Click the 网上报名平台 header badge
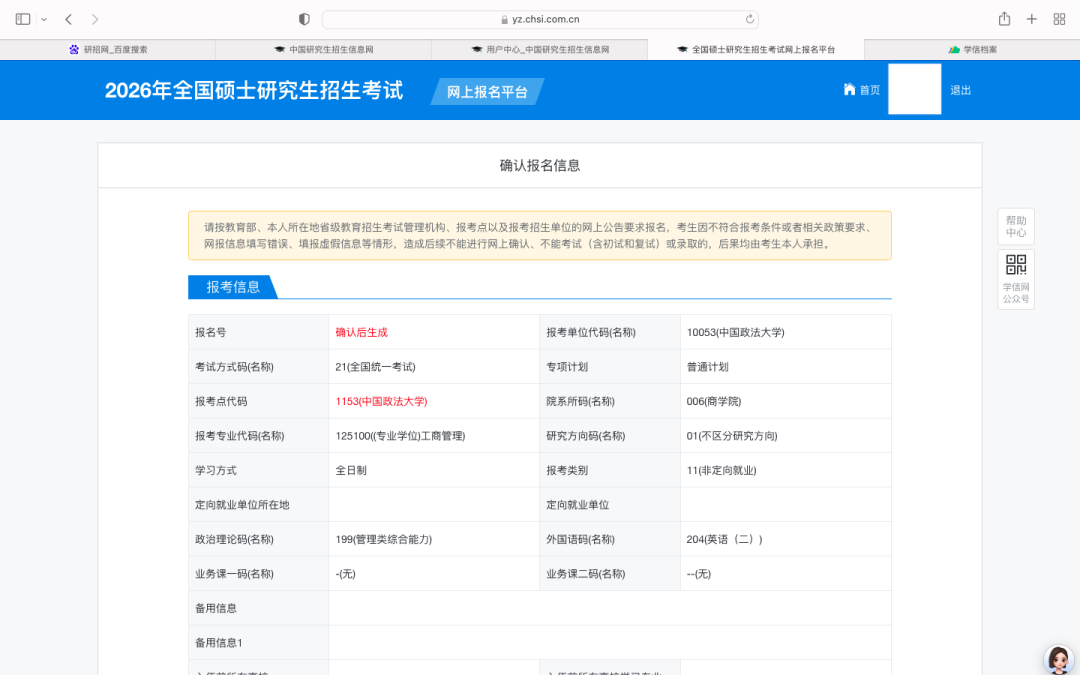Screen dimensions: 1080x675 (487, 92)
